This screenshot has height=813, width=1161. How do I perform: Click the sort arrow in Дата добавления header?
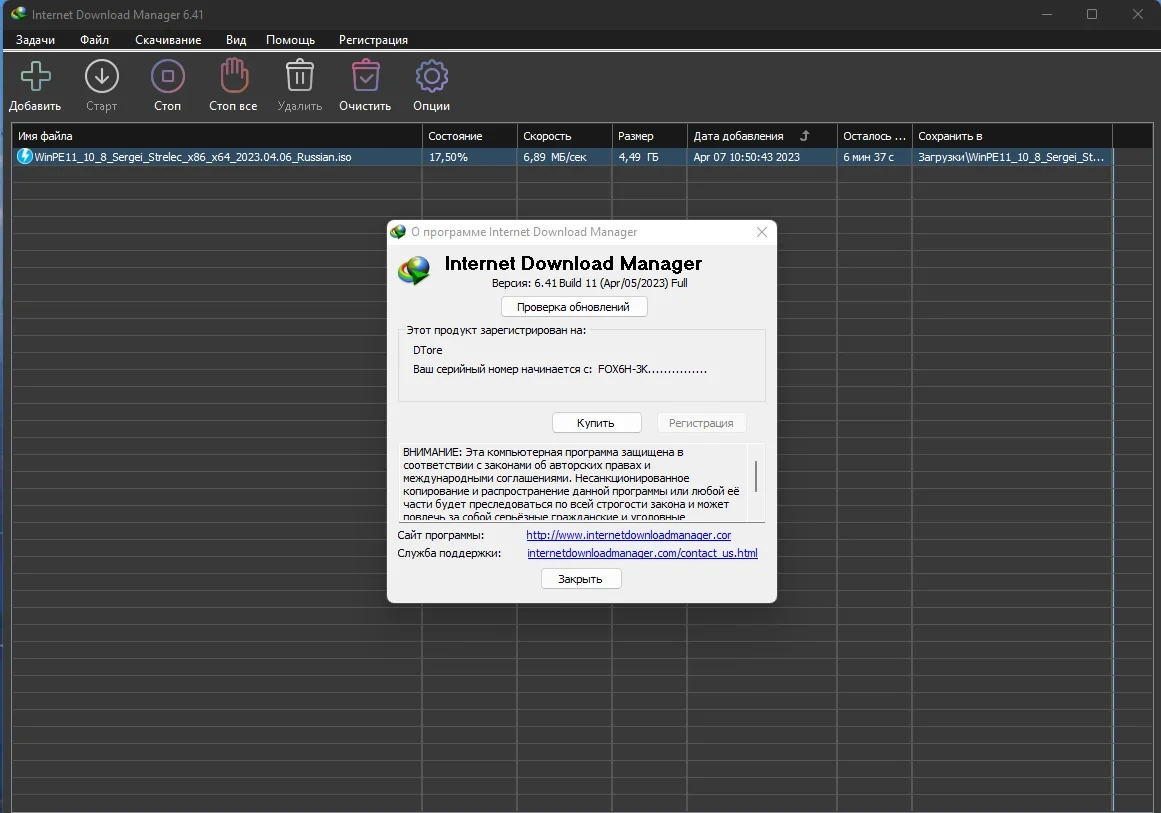pyautogui.click(x=805, y=136)
